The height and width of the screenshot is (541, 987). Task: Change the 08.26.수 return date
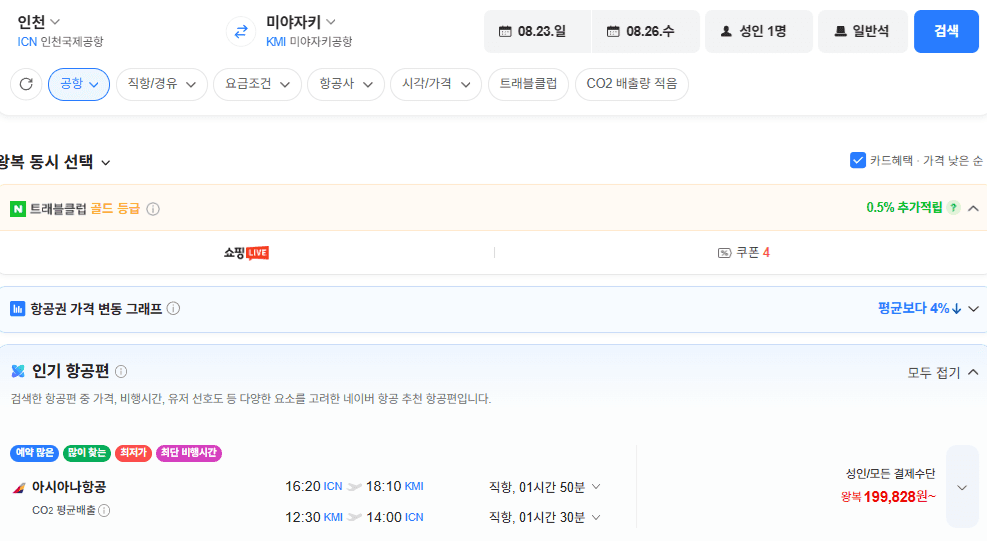[x=646, y=31]
